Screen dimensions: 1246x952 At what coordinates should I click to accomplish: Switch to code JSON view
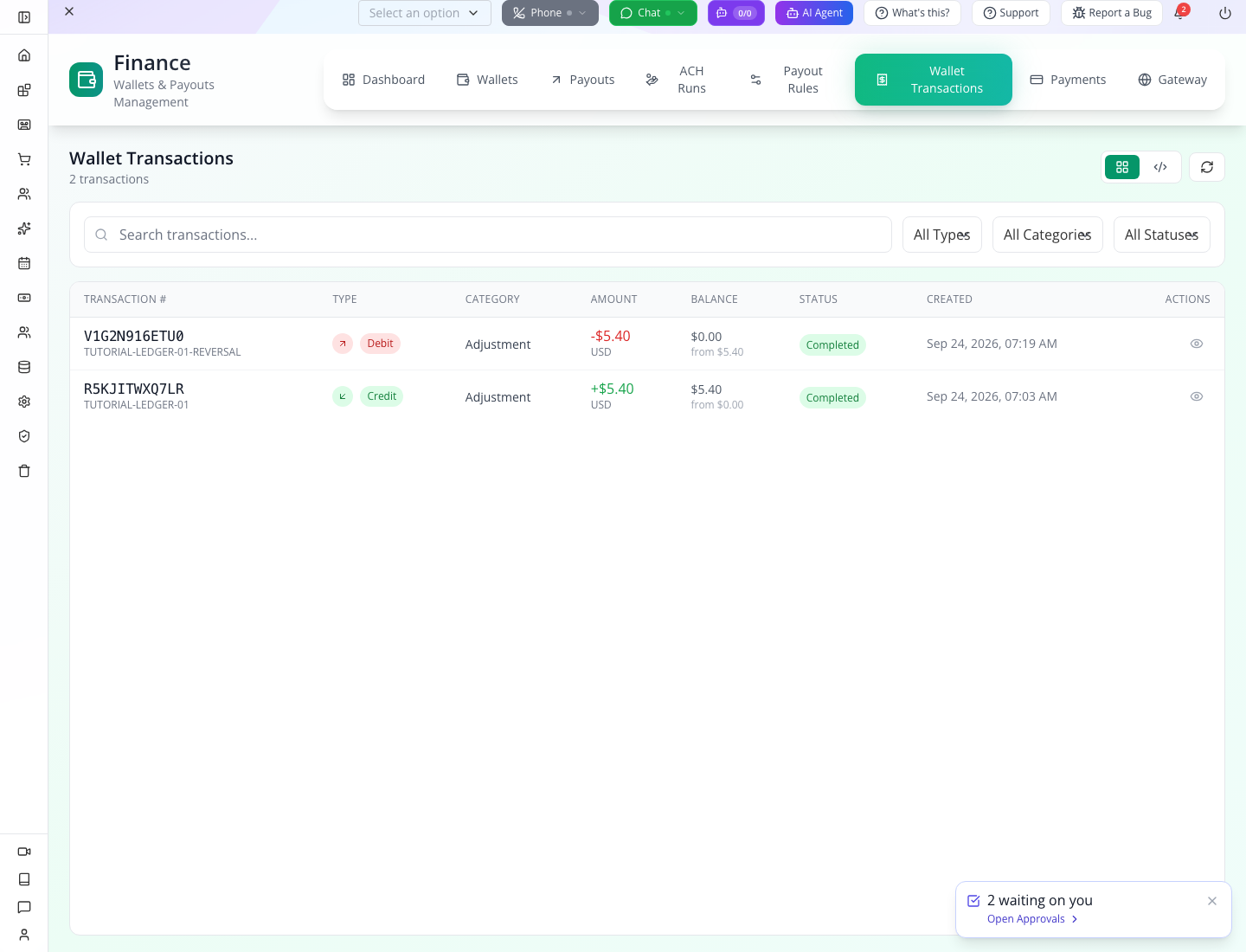[x=1160, y=167]
